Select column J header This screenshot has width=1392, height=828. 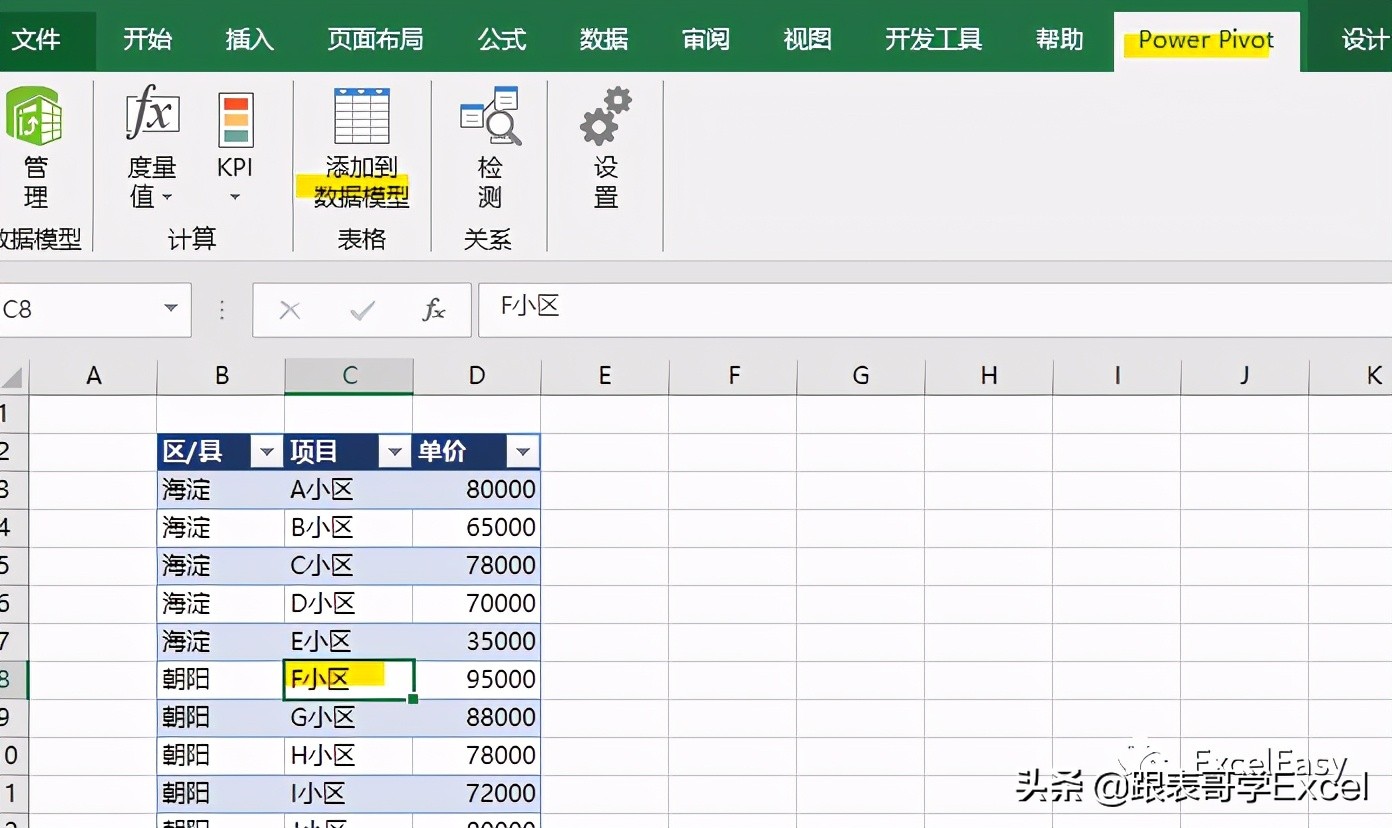pos(1245,376)
